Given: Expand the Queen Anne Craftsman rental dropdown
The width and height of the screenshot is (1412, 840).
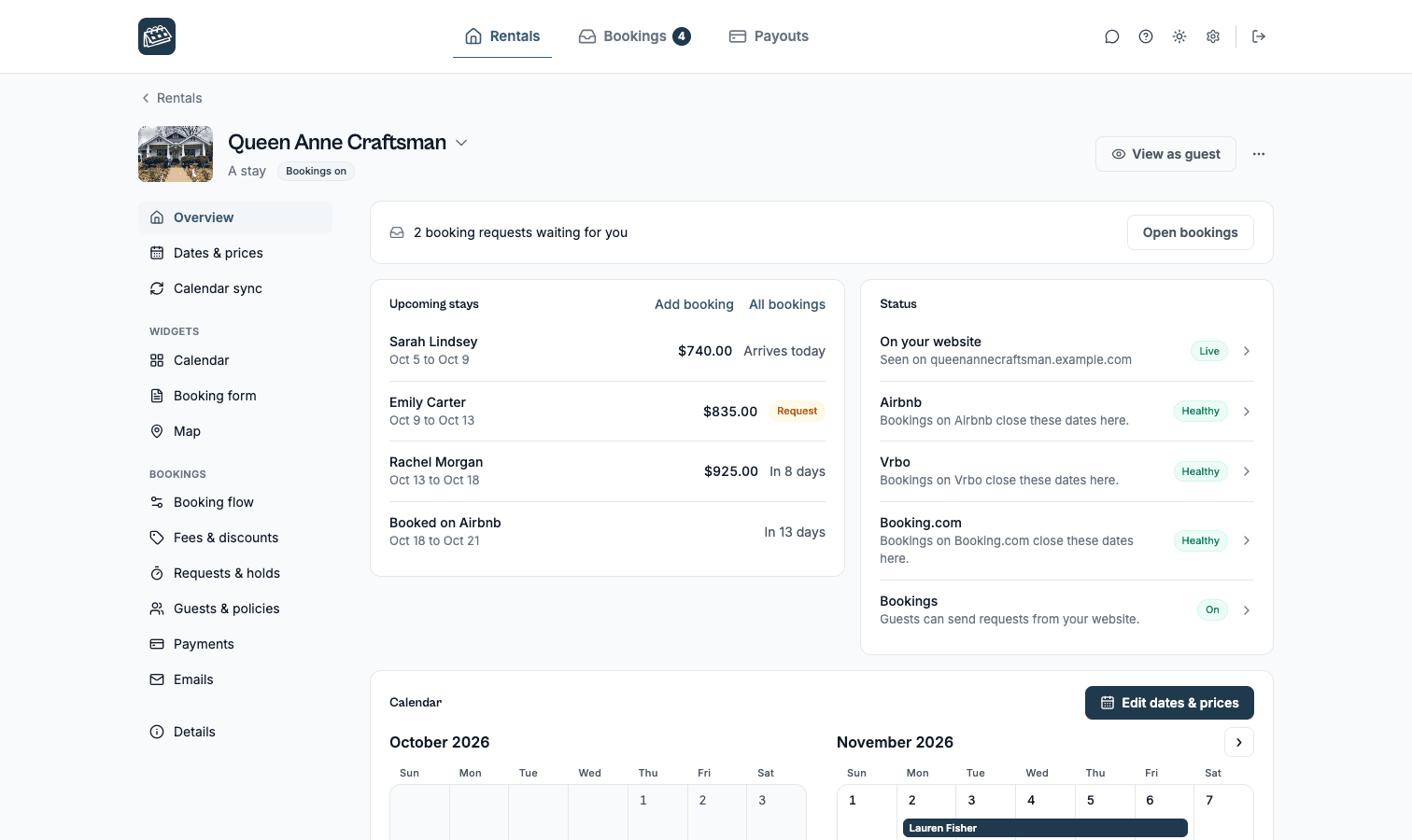Looking at the screenshot, I should click(x=461, y=143).
